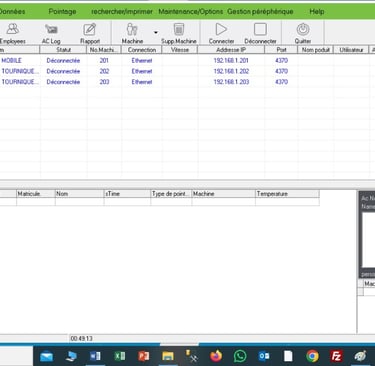Click the Nom poduit column header
The height and width of the screenshot is (366, 375).
pos(316,50)
